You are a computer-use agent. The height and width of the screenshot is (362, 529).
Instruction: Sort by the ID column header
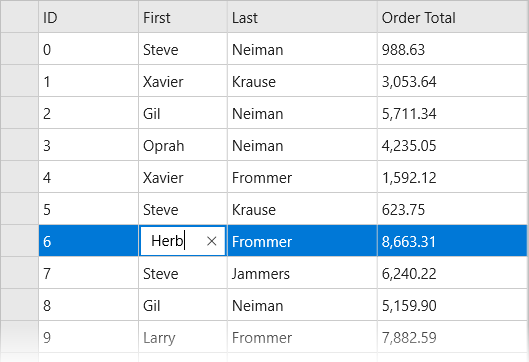pos(88,17)
